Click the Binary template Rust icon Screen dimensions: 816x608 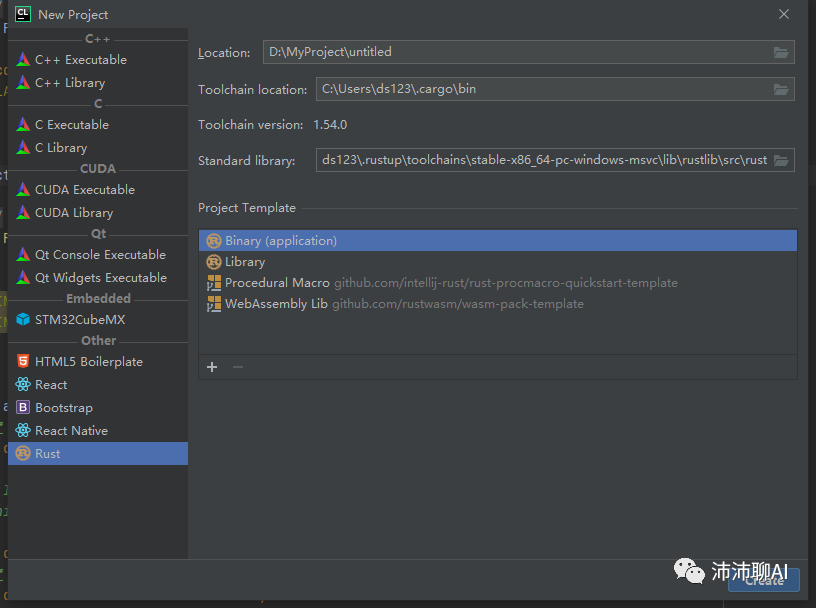pos(214,240)
